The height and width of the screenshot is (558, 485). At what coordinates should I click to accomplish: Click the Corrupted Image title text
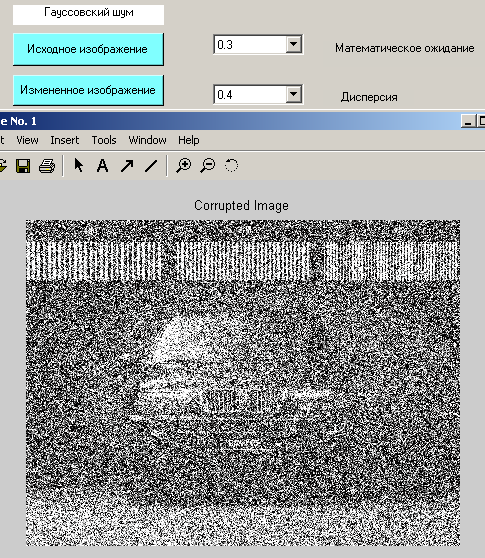[241, 206]
